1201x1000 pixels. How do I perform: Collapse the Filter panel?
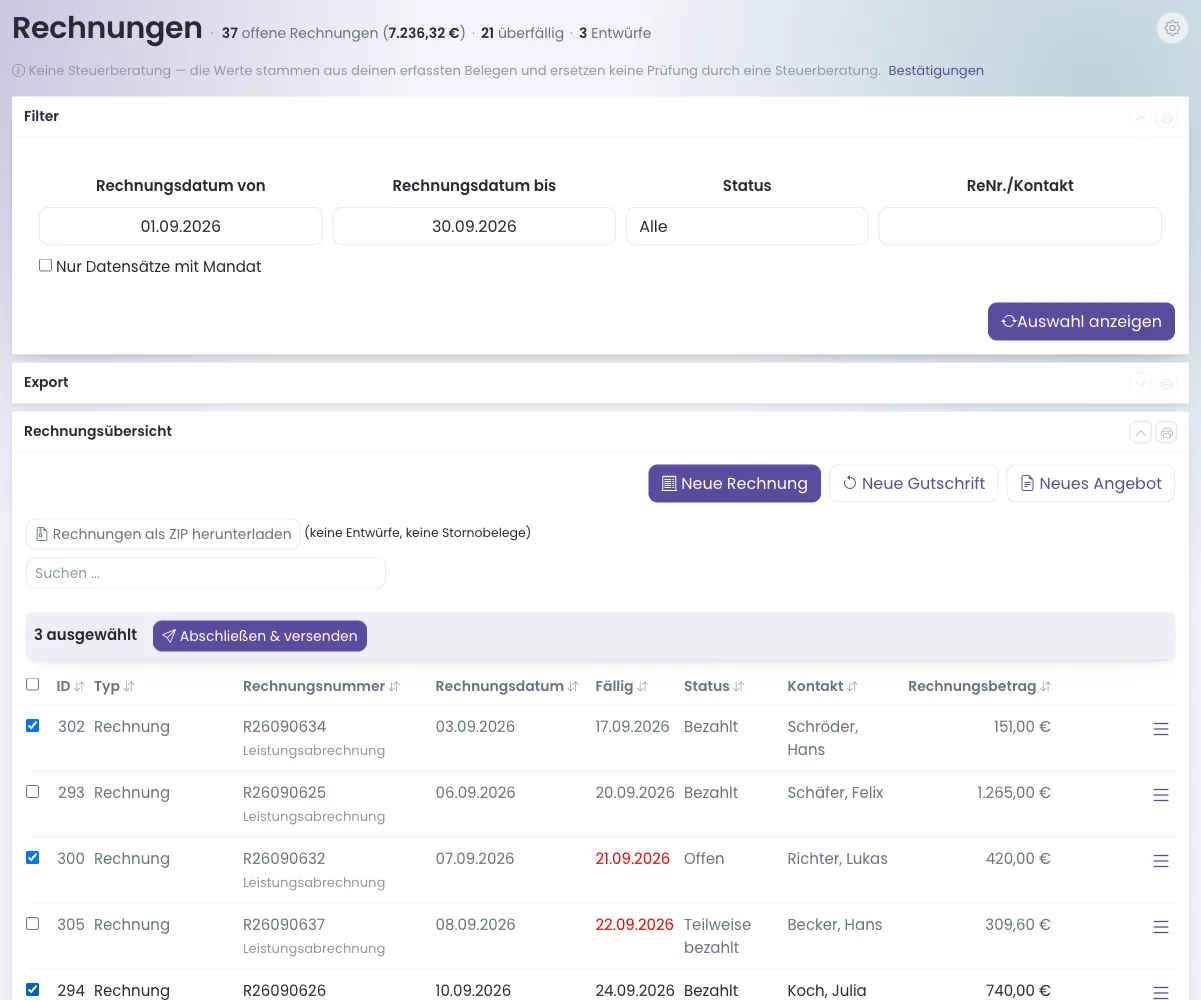click(x=1140, y=118)
